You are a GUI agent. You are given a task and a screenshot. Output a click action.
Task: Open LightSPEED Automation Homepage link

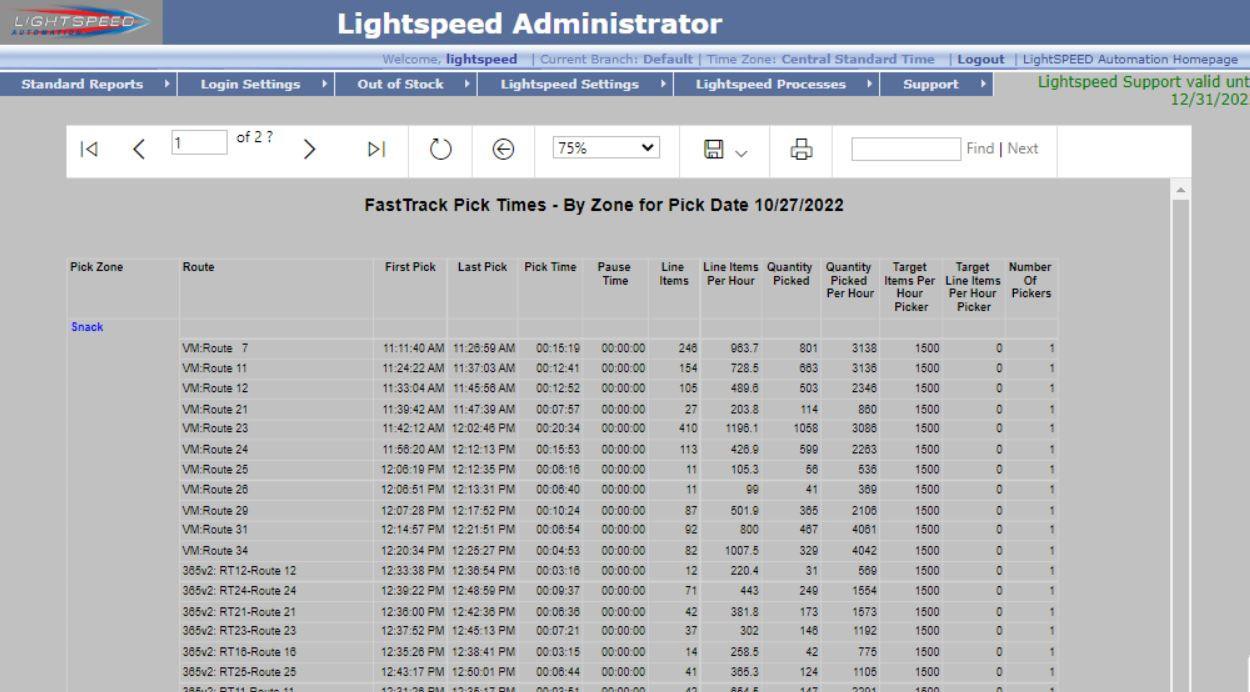click(1132, 59)
